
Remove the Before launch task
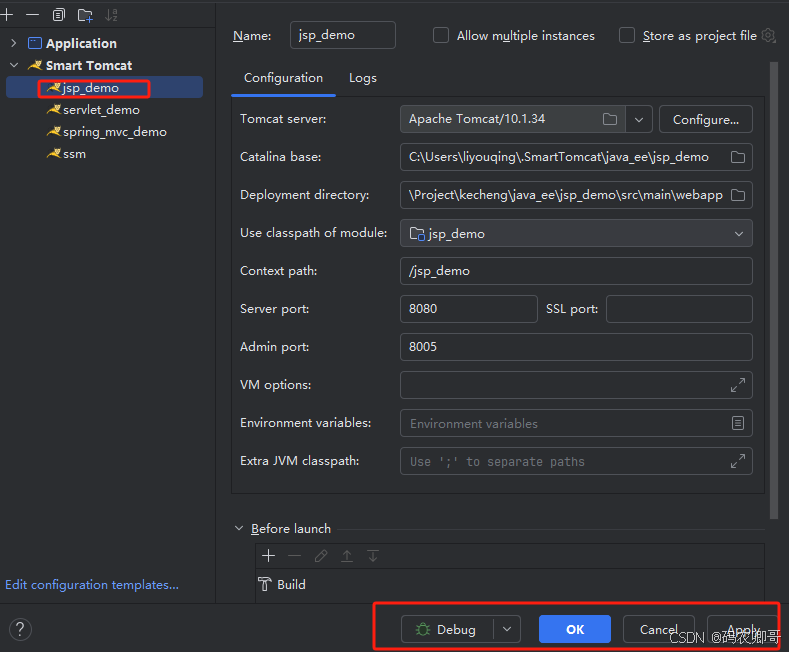(x=295, y=556)
